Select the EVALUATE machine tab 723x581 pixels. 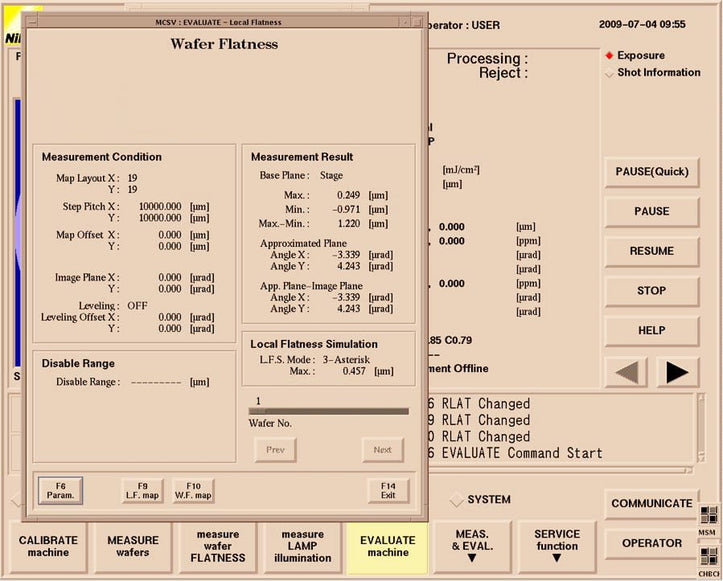coord(387,546)
